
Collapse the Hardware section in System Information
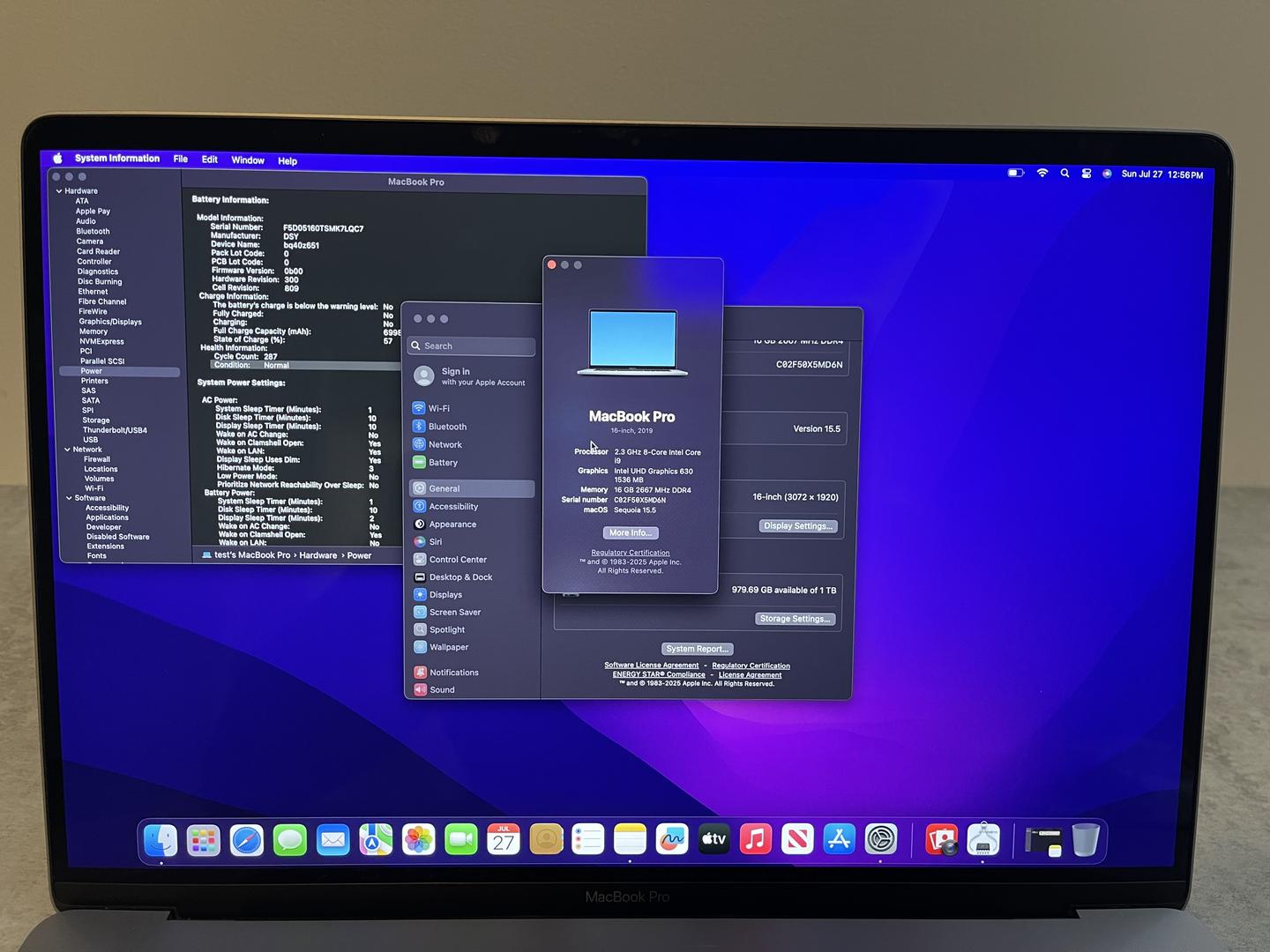click(59, 191)
